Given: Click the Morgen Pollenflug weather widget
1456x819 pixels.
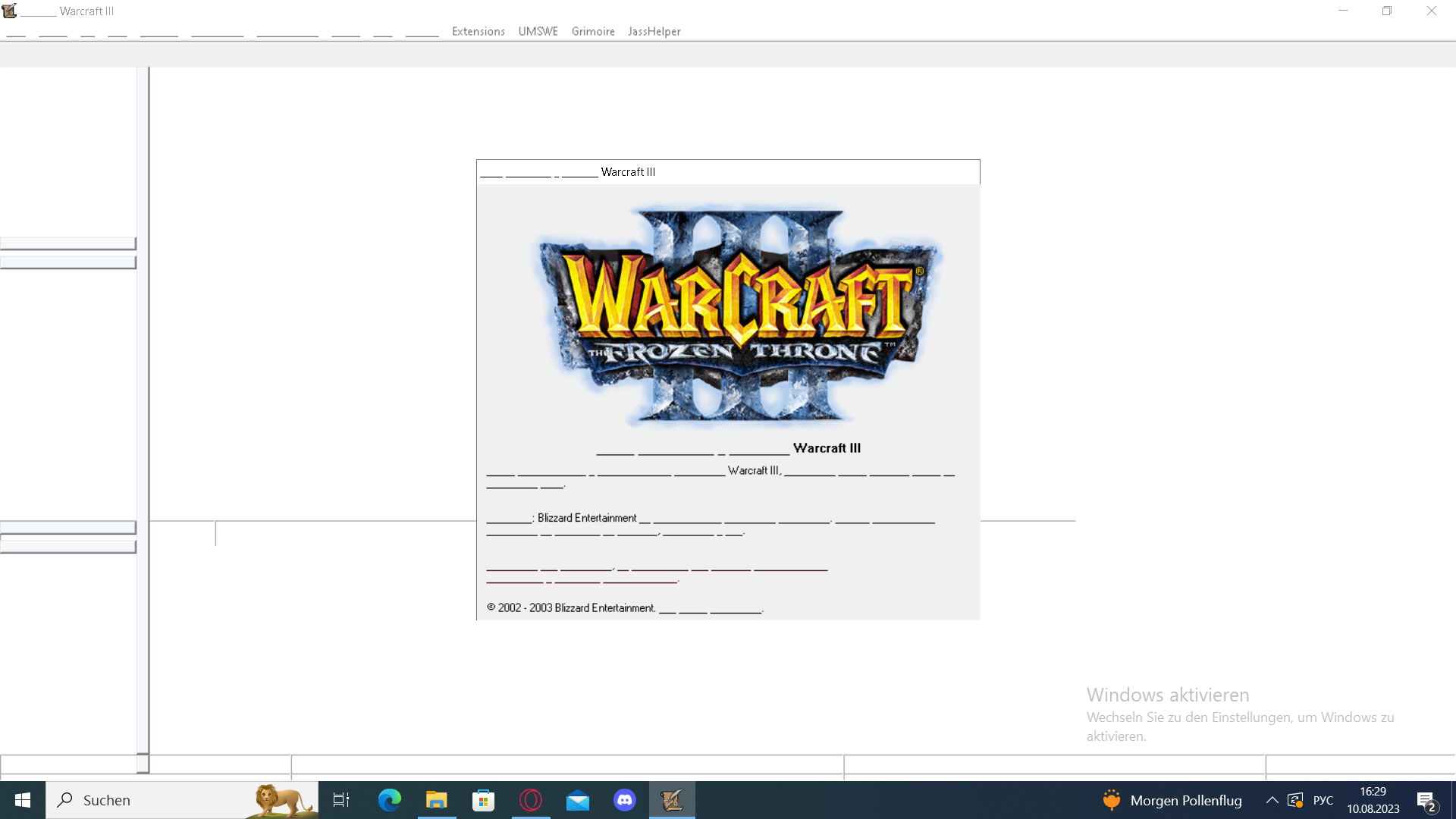Looking at the screenshot, I should (x=1172, y=800).
